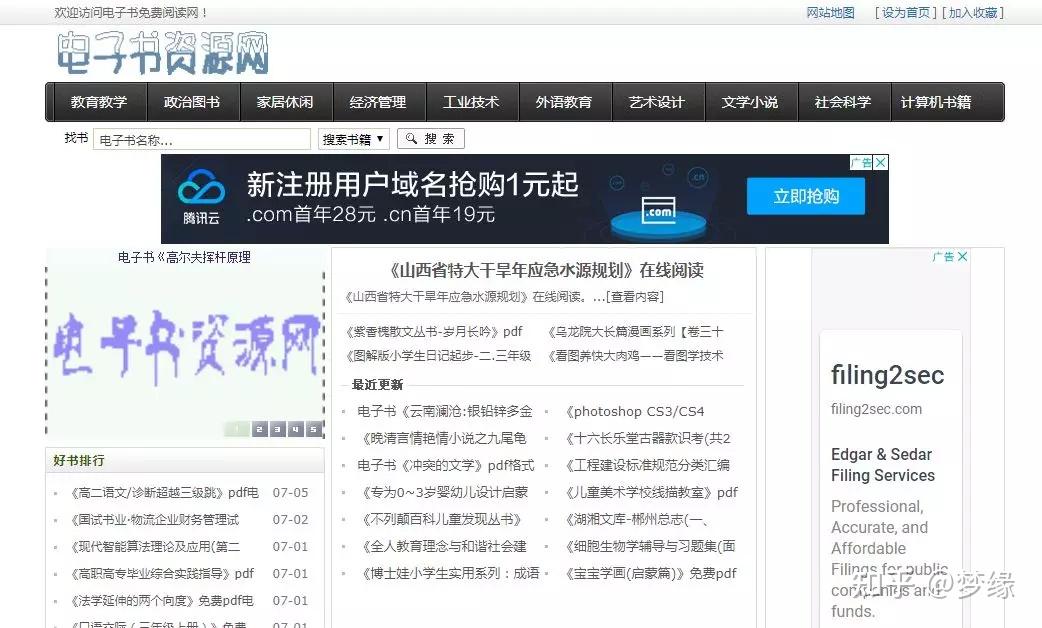
Task: Go to slide 3 of the carousel
Action: 278,429
